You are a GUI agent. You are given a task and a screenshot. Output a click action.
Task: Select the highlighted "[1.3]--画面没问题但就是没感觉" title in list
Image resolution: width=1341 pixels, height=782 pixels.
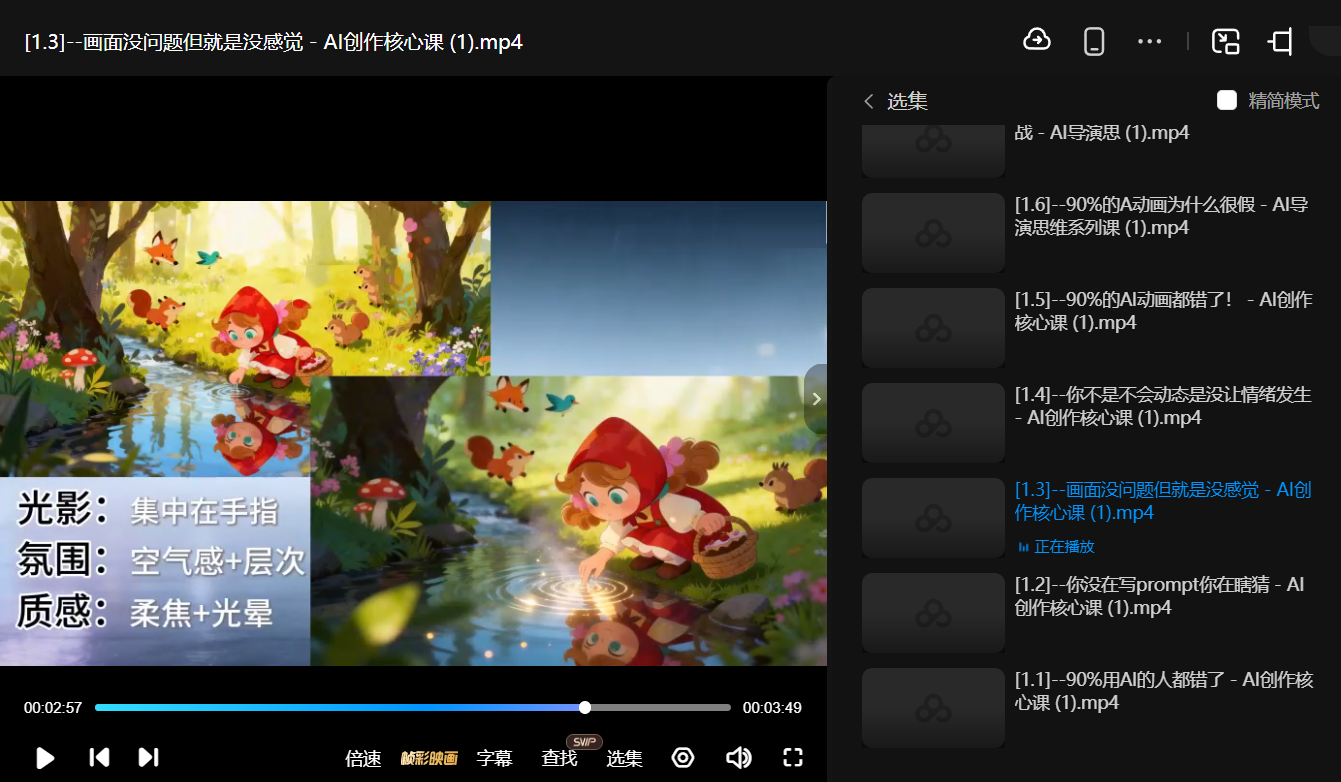click(1163, 501)
